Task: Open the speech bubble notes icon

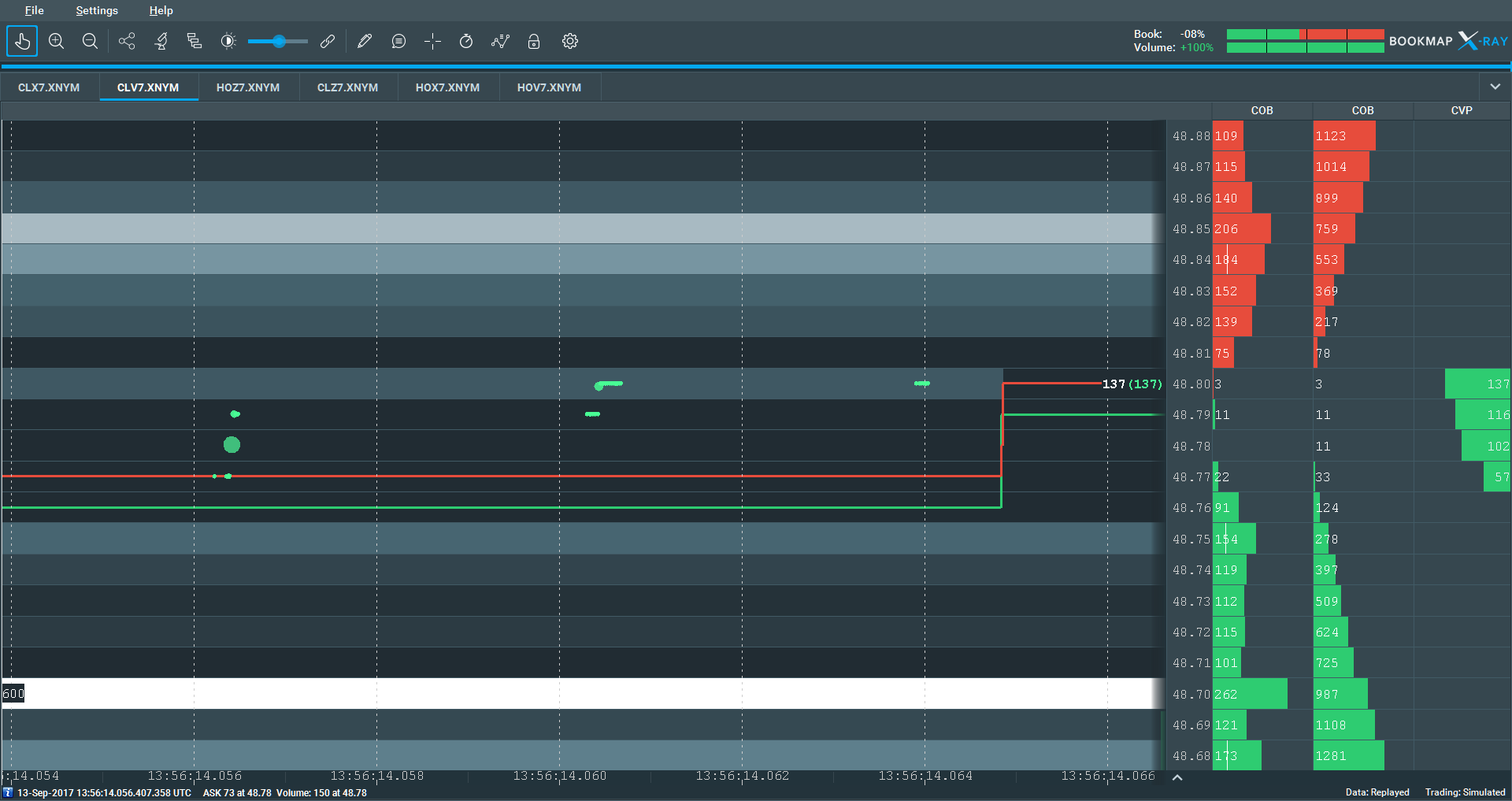Action: point(398,41)
